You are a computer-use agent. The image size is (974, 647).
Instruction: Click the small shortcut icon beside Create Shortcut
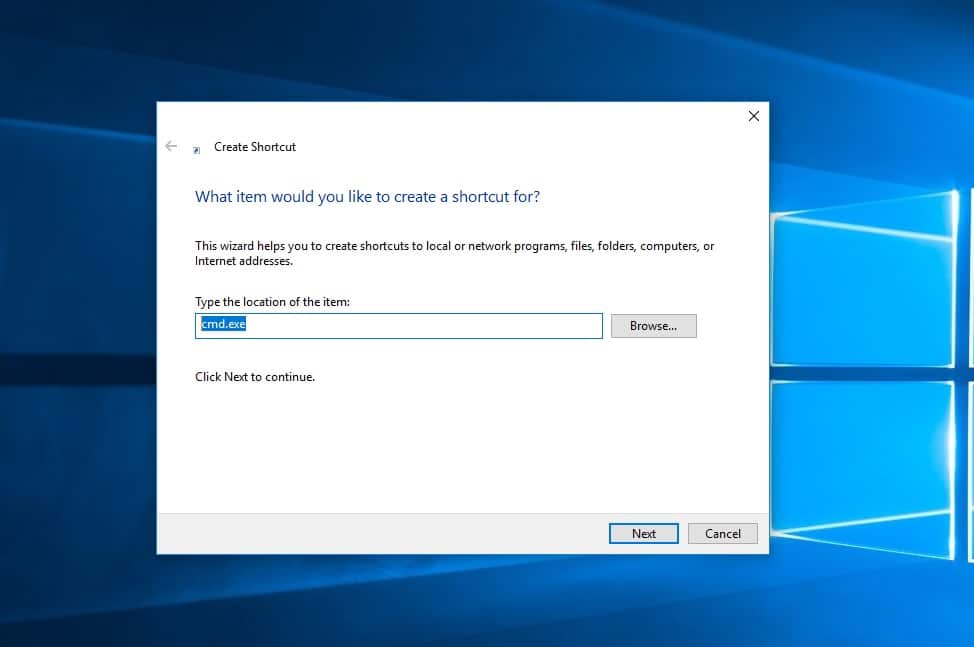(196, 149)
